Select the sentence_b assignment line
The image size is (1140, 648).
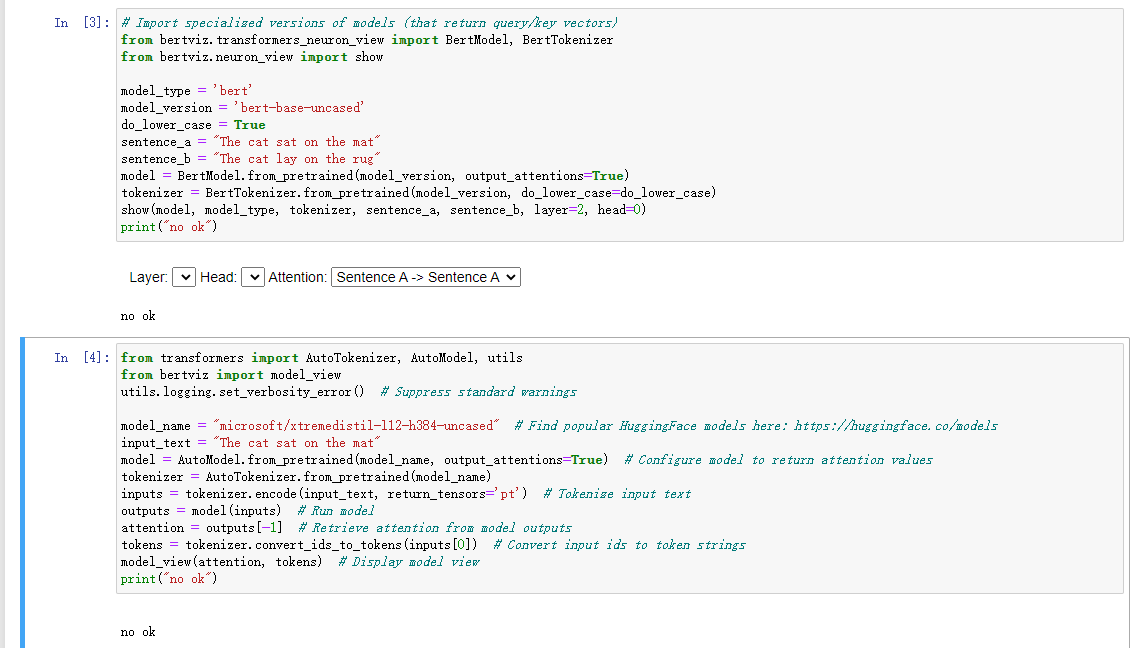click(250, 158)
